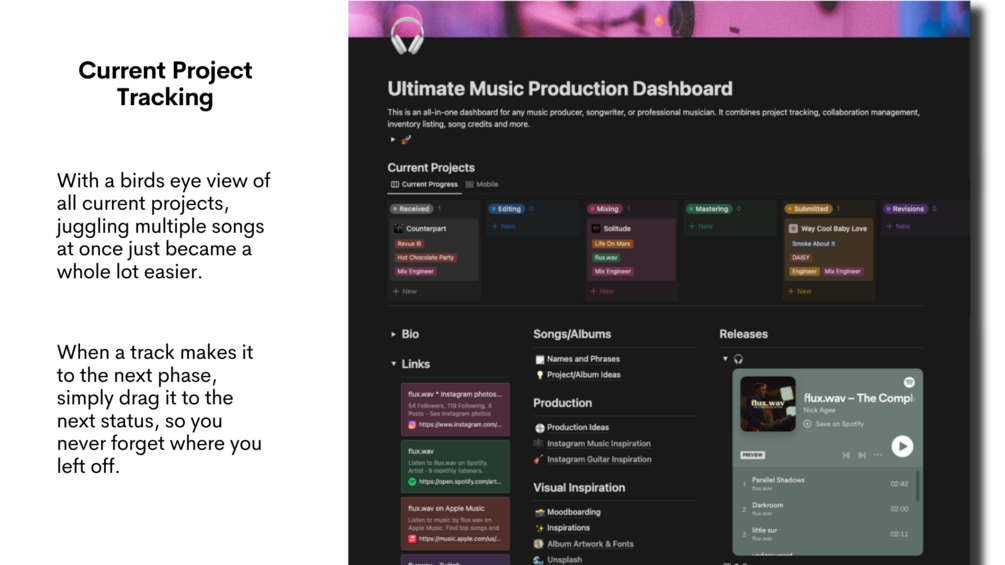Click Solitude's cover art icon

[x=596, y=229]
